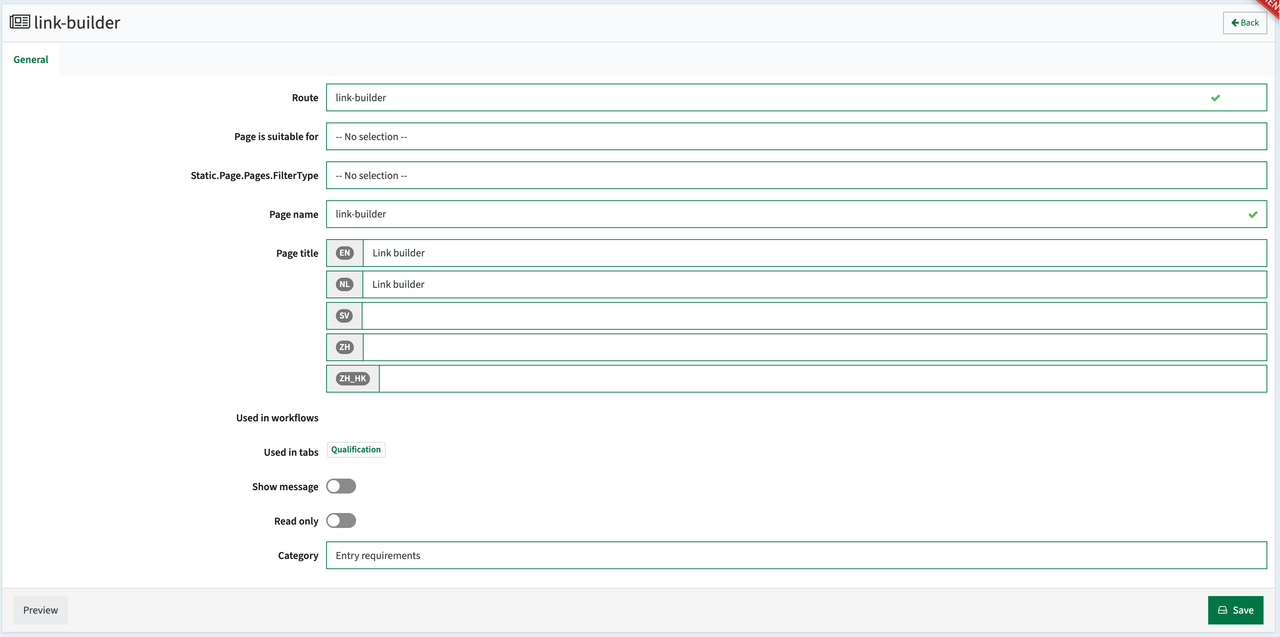Switch to the General tab

coord(31,60)
